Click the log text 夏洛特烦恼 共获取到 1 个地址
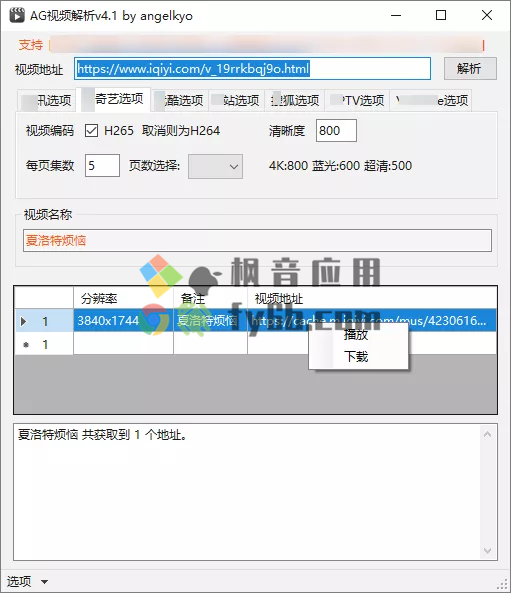Image resolution: width=511 pixels, height=593 pixels. tap(102, 435)
